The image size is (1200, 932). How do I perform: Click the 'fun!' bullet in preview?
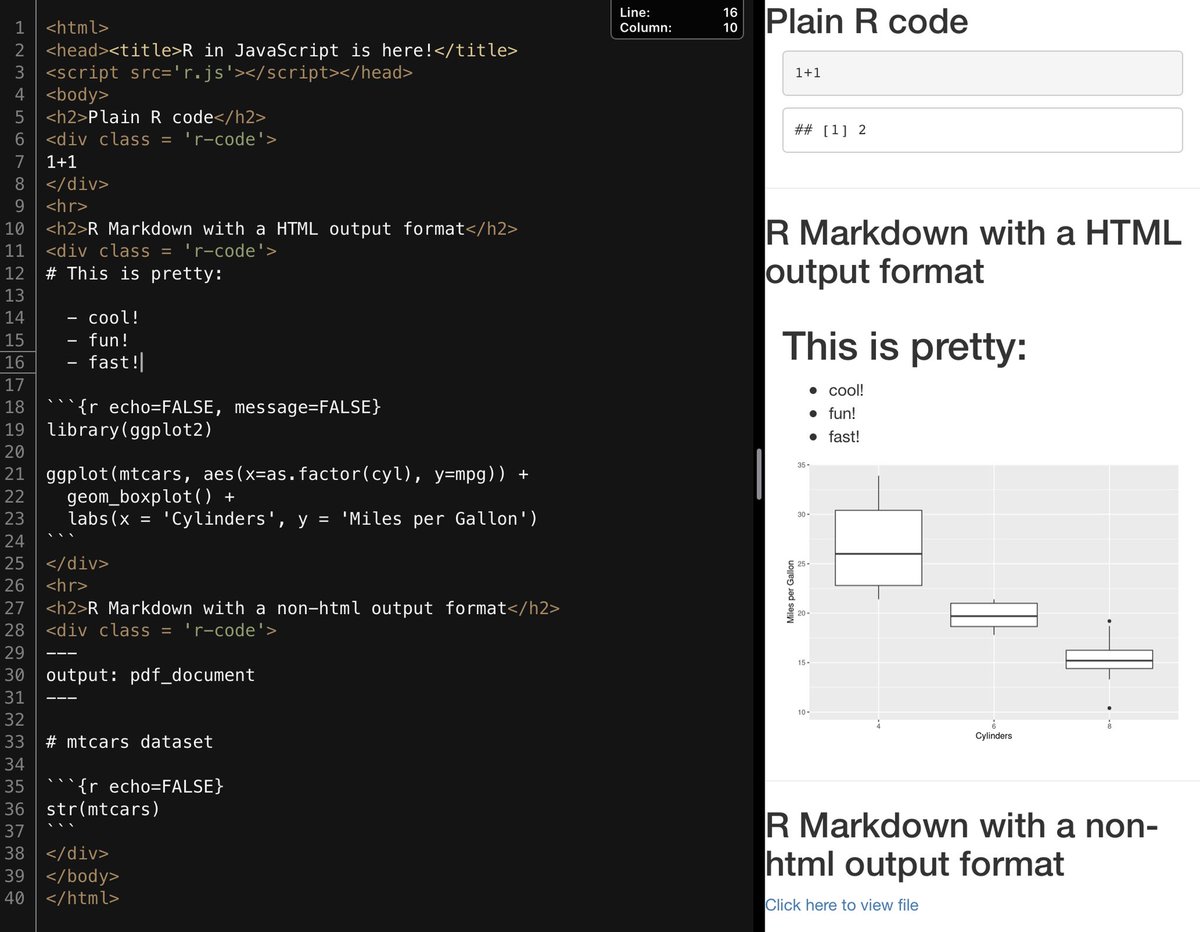pos(842,413)
